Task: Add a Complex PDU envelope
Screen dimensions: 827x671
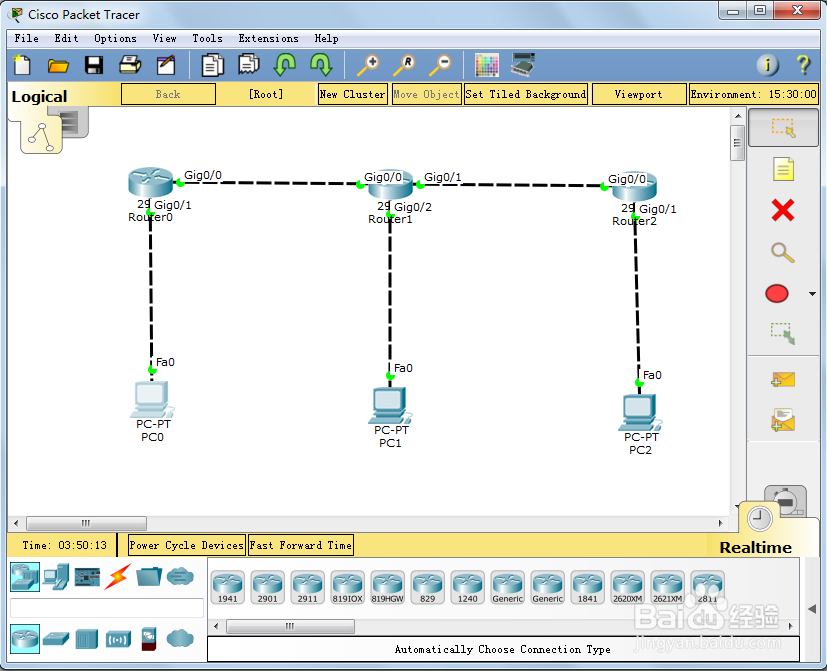Action: tap(783, 420)
